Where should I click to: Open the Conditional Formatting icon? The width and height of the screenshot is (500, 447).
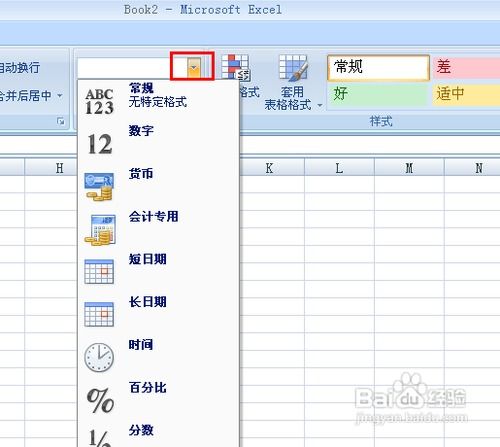point(236,68)
